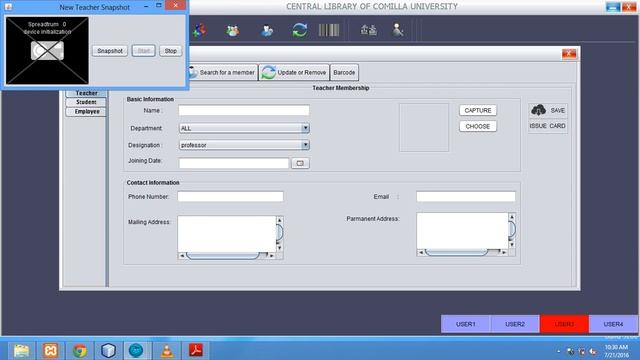Click the disabled Start button

click(x=143, y=51)
